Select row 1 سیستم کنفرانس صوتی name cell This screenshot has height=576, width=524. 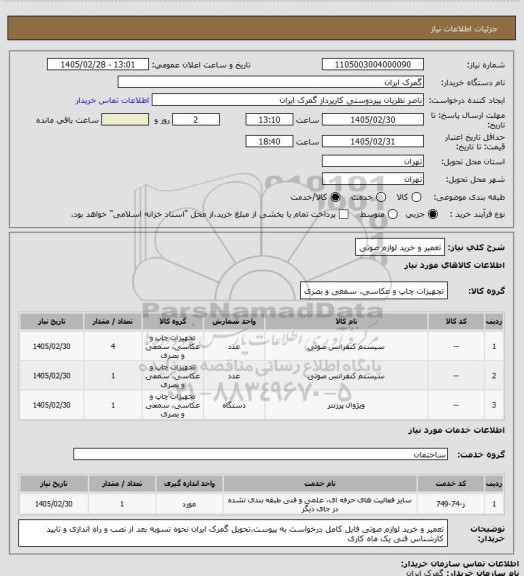coord(346,346)
